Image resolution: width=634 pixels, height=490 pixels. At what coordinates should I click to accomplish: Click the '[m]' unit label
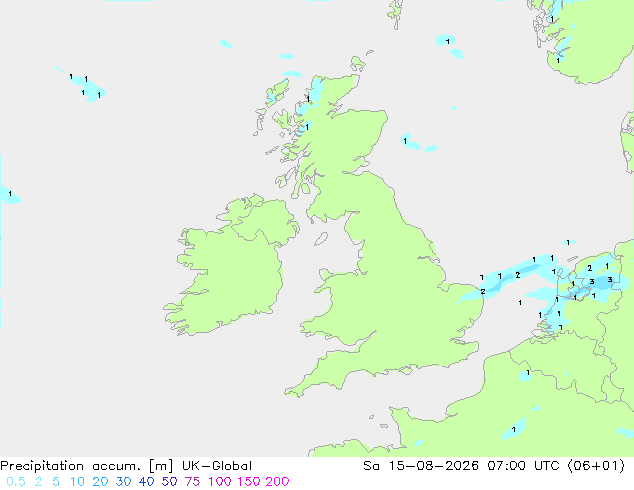tap(161, 466)
